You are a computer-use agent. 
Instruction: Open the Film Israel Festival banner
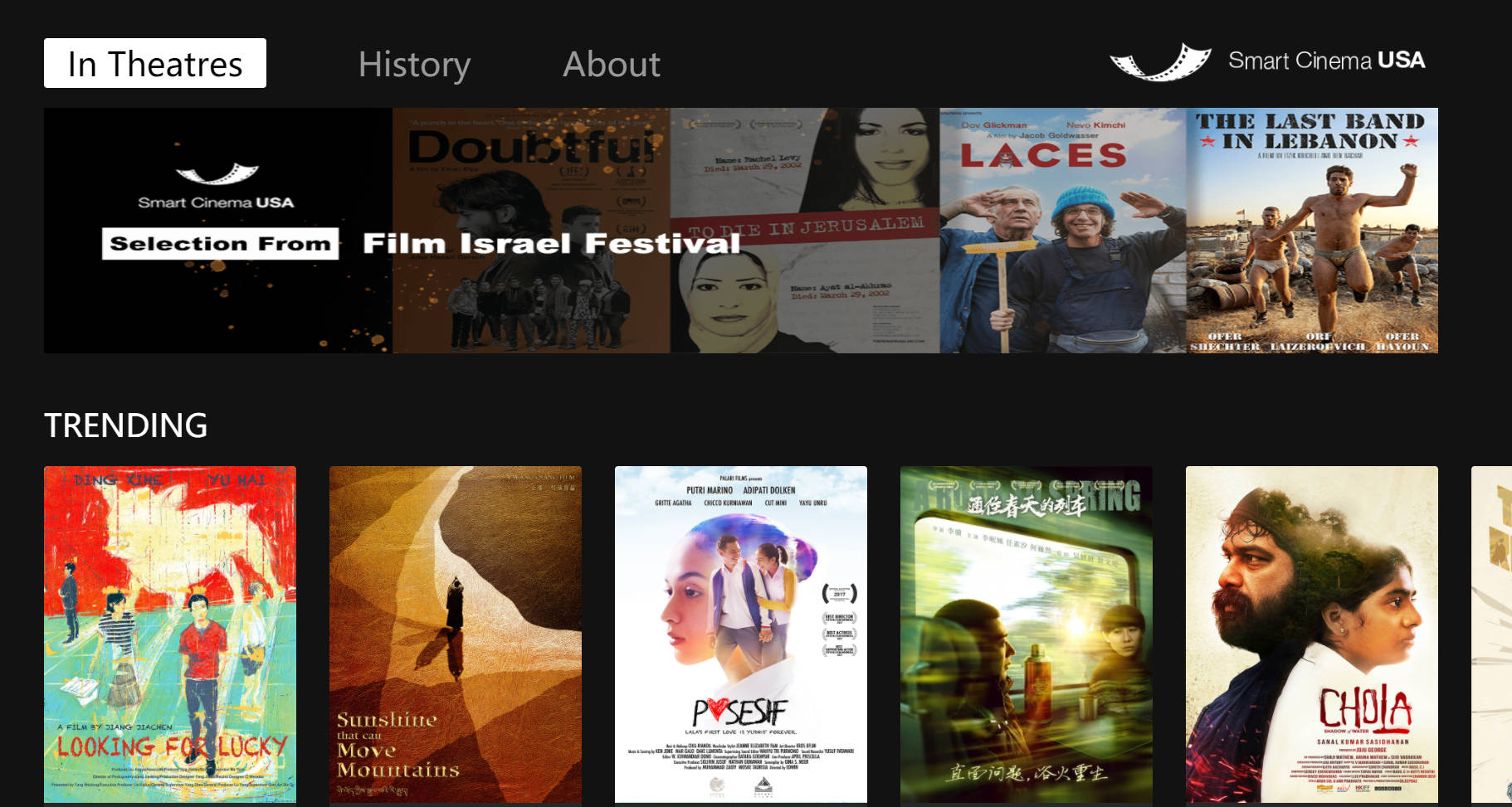point(741,231)
